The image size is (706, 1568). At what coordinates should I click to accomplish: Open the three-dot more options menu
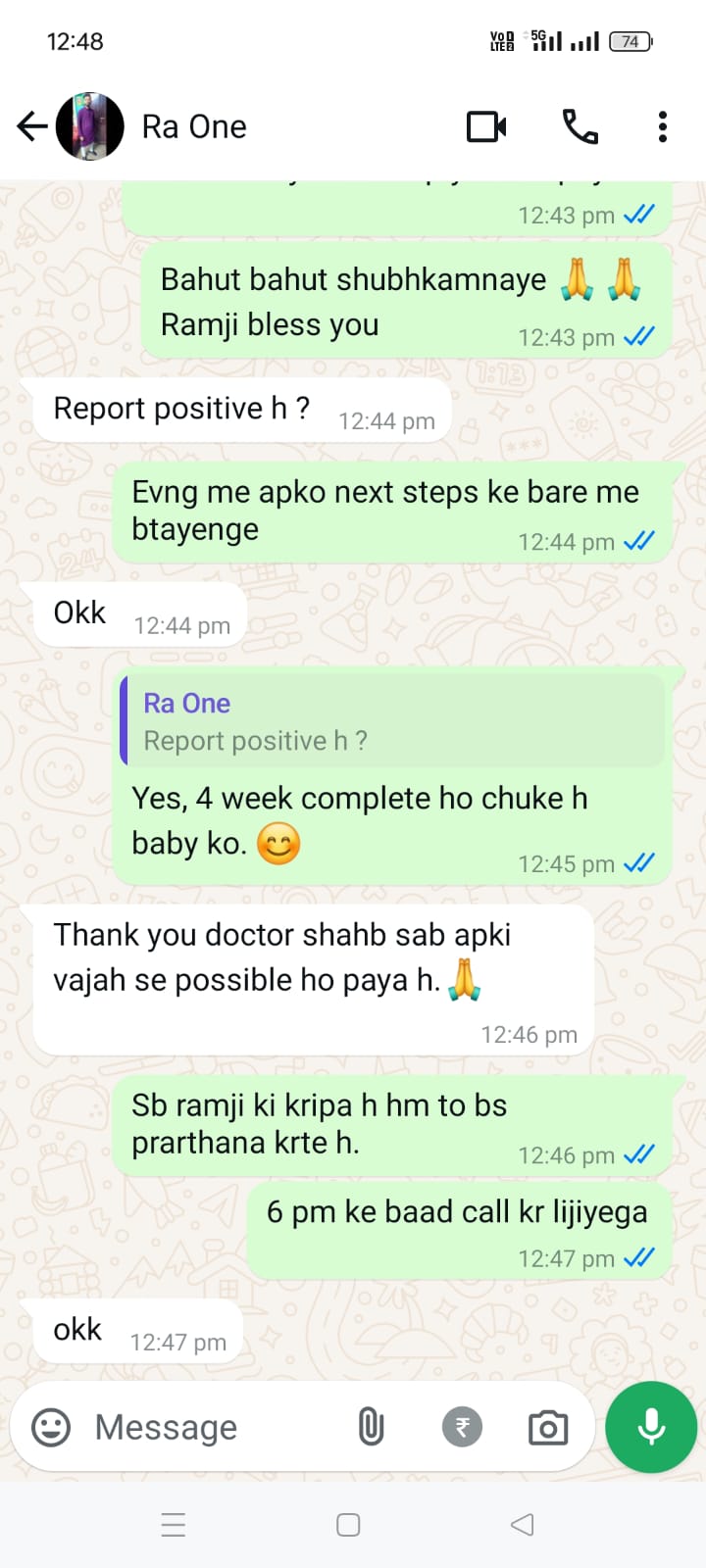point(663,126)
